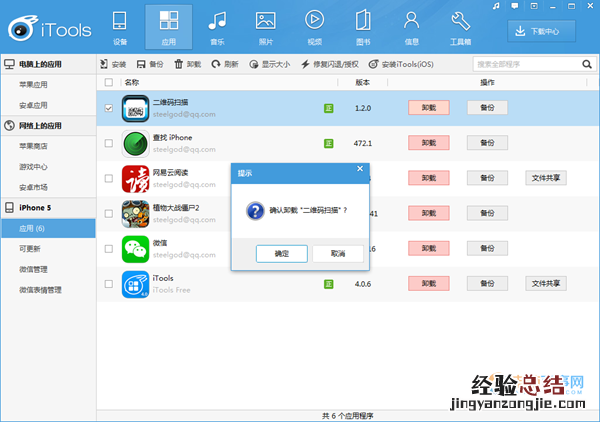This screenshot has width=600, height=422.
Task: Open the 音乐 (Music) section icon
Action: click(216, 27)
